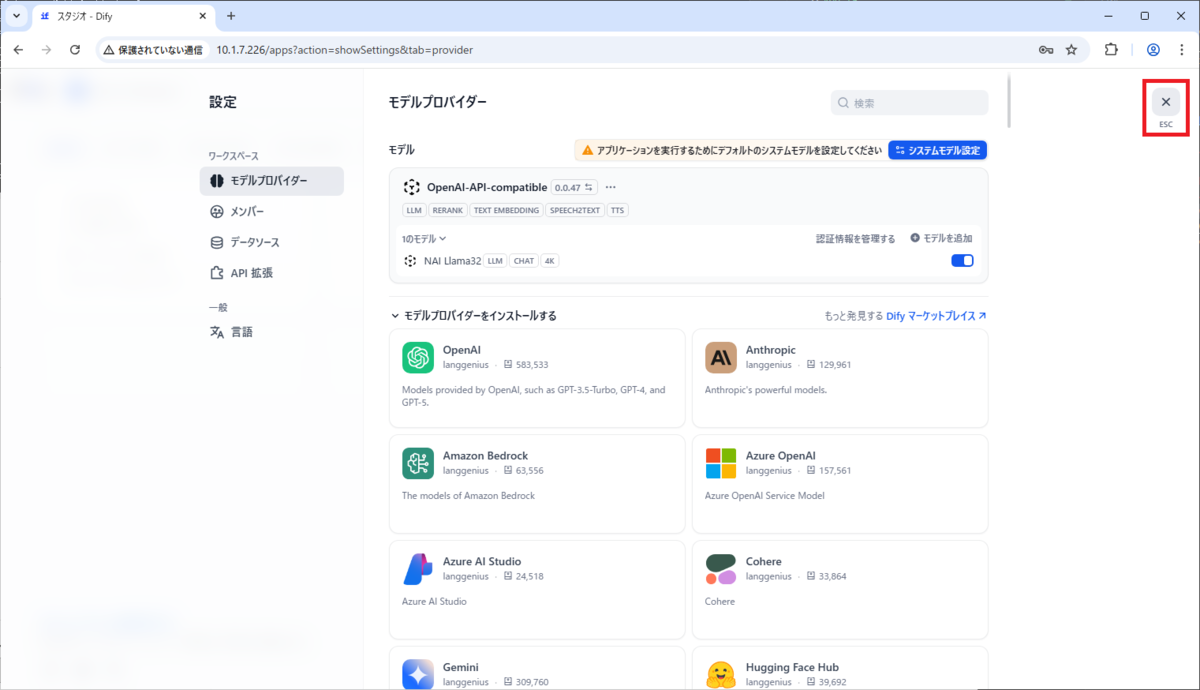The image size is (1200, 690).
Task: Click the OpenAI provider logo
Action: coord(418,358)
